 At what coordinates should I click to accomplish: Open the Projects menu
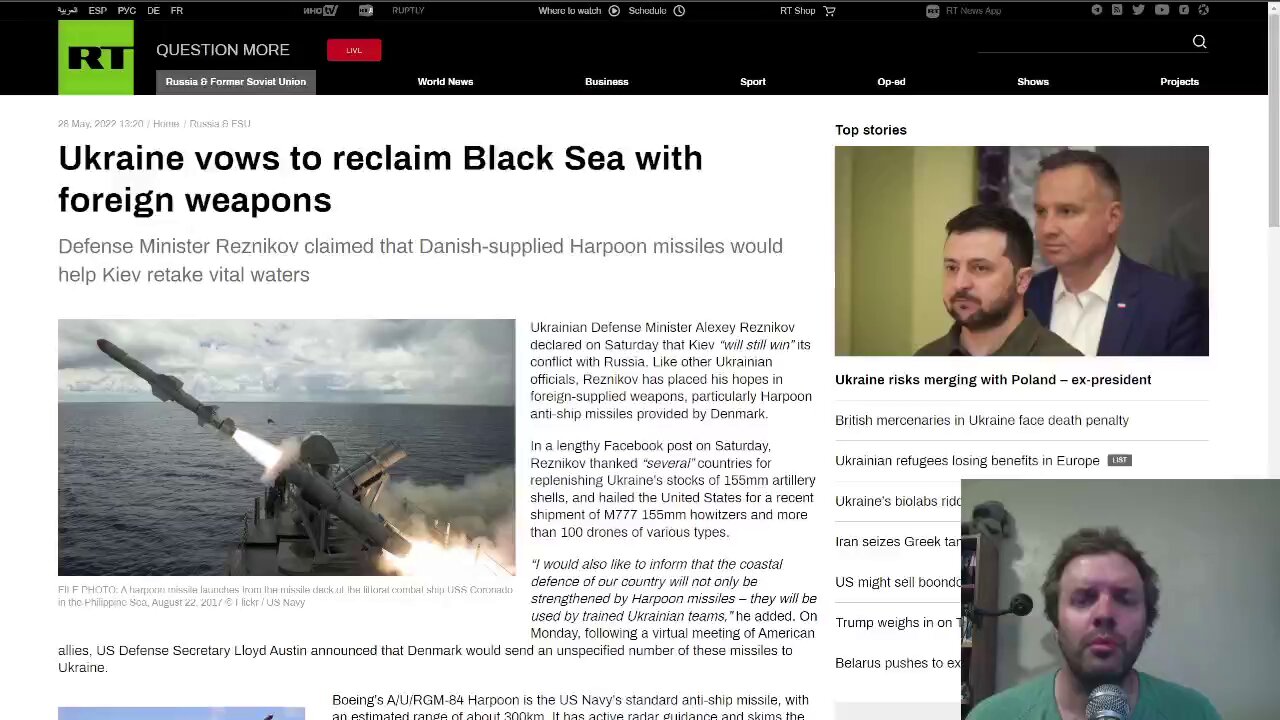pyautogui.click(x=1179, y=82)
